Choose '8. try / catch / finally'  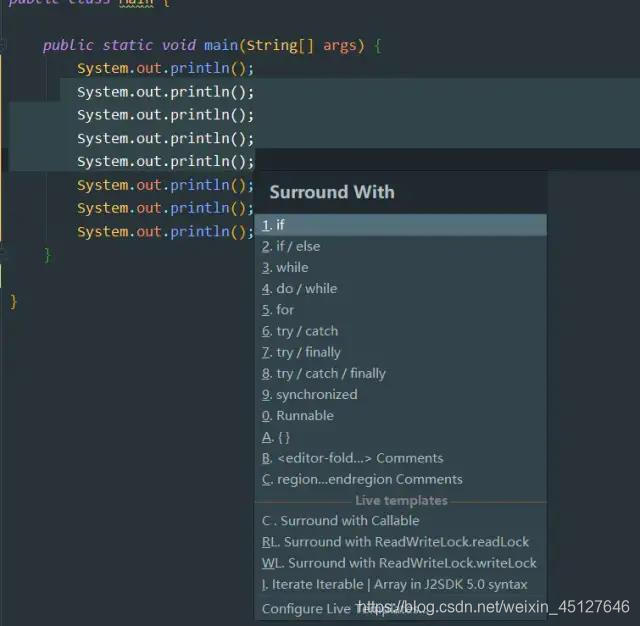point(400,373)
